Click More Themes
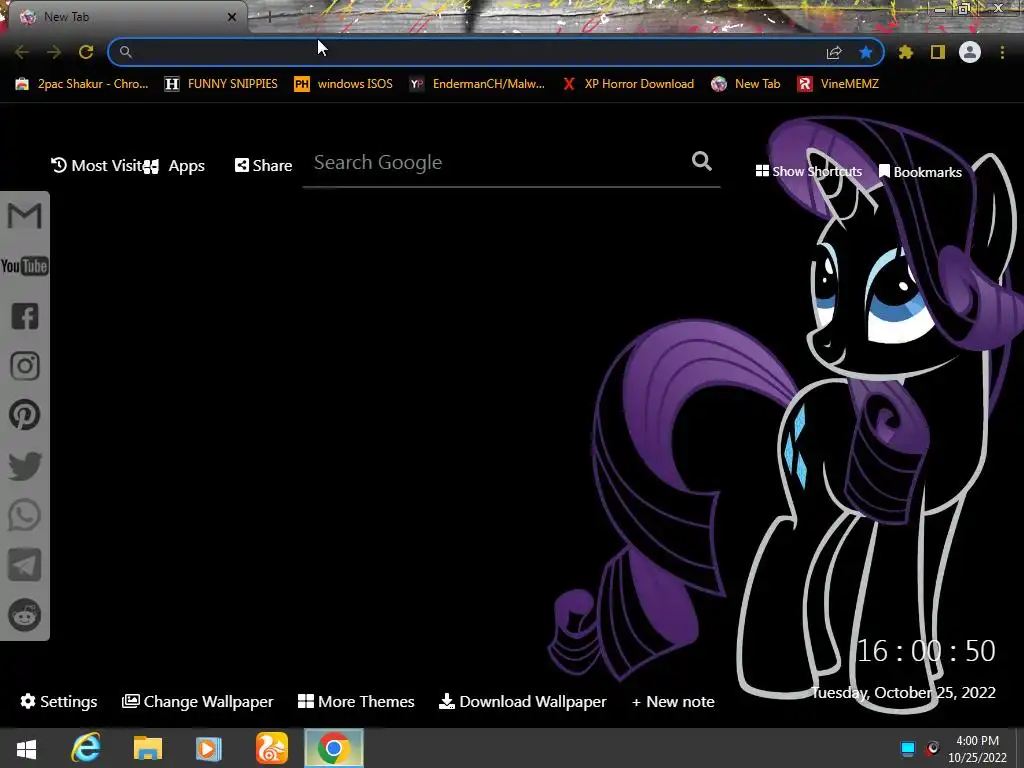This screenshot has width=1024, height=768. coord(356,701)
